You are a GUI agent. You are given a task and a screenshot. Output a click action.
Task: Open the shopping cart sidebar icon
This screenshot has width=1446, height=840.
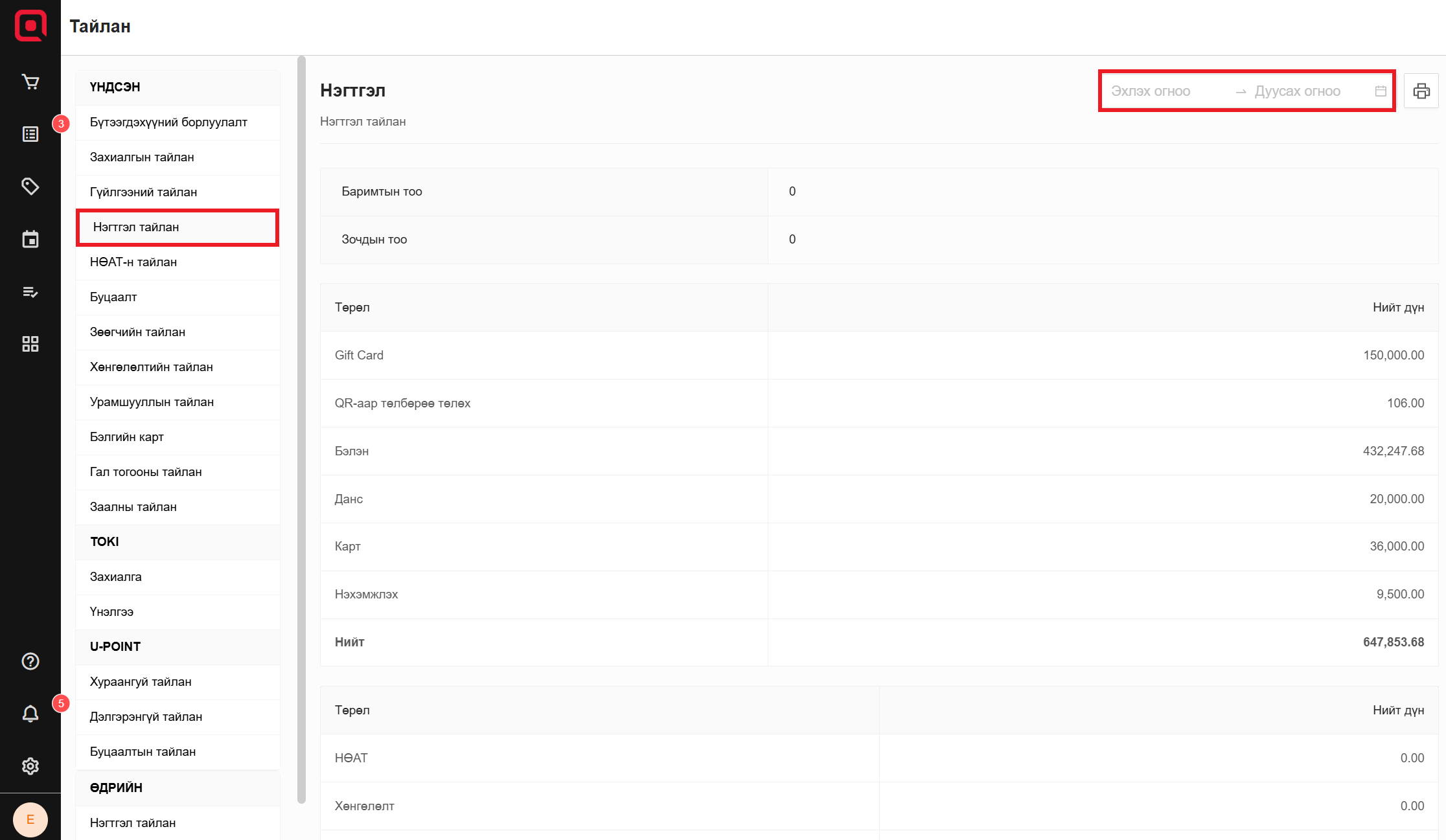30,82
